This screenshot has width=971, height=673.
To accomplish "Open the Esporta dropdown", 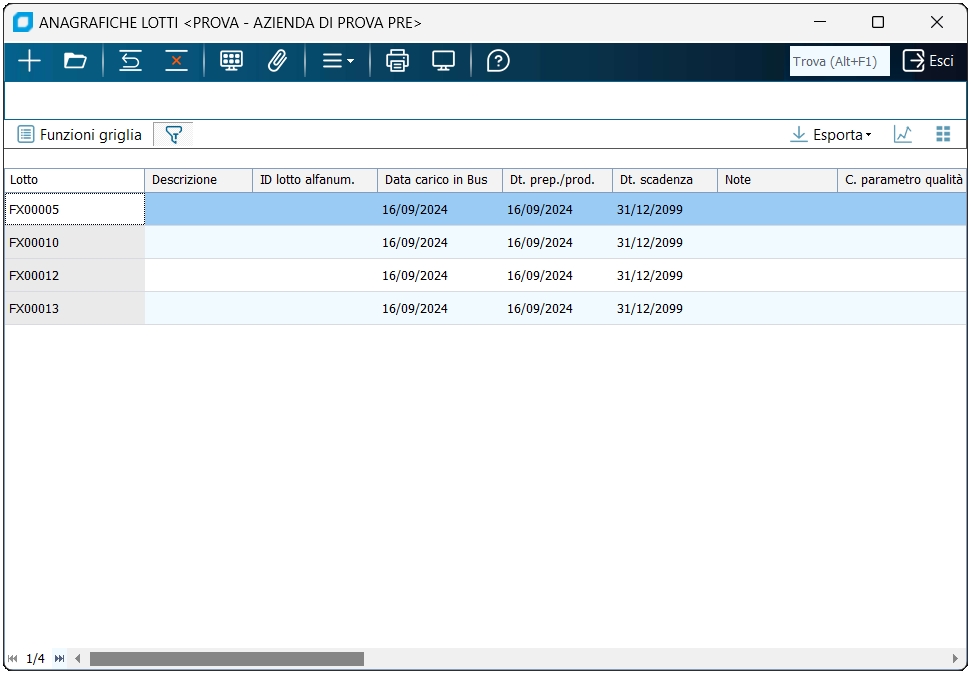I will pyautogui.click(x=831, y=134).
